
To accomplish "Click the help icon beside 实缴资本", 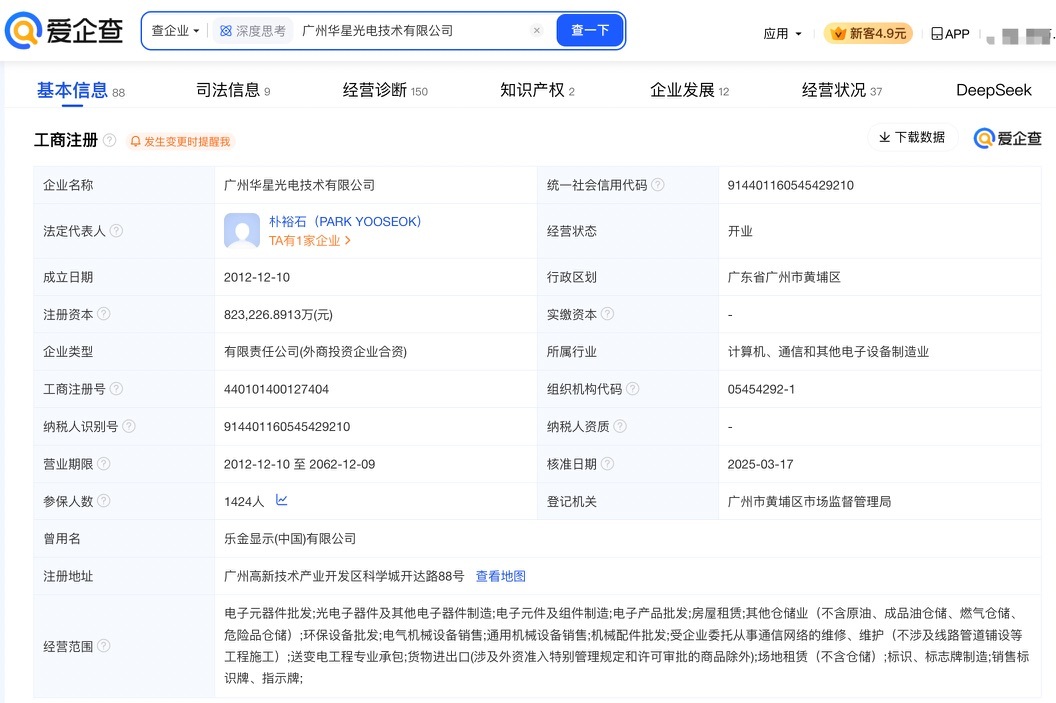I will [x=607, y=314].
